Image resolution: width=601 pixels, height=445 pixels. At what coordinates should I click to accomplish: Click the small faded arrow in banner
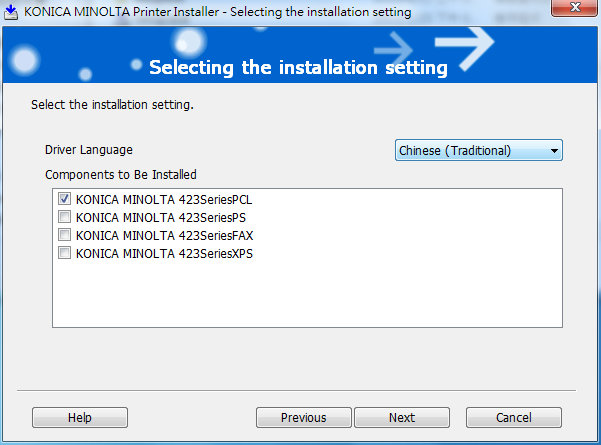[393, 50]
